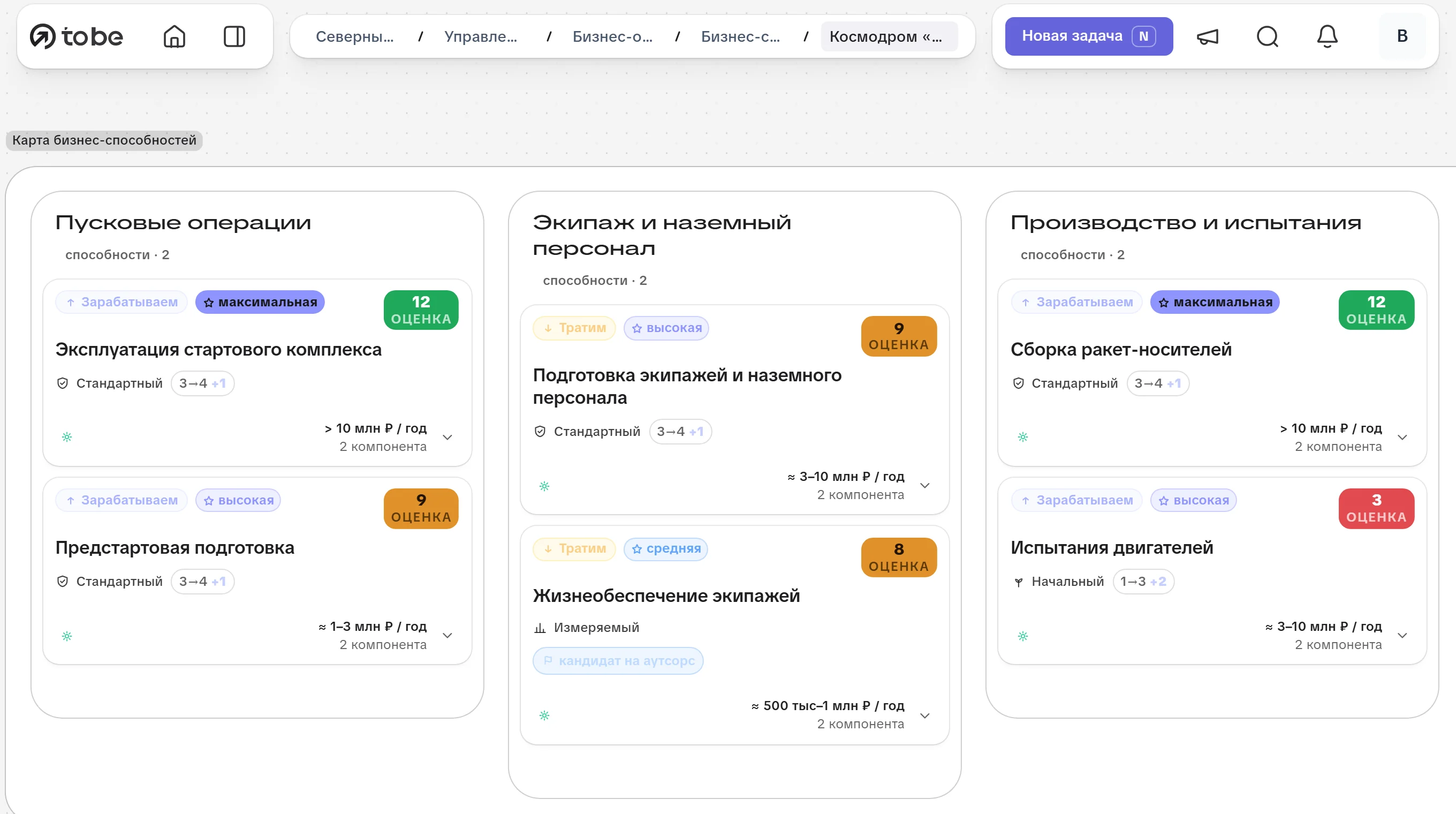This screenshot has height=814, width=1456.
Task: Go to Бизнес-с… breadcrumb
Action: click(740, 37)
